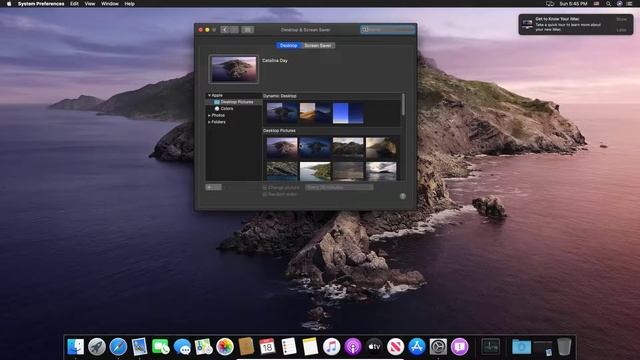Screen dimensions: 640x360
Task: Click the menu bar clock
Action: coord(573,4)
